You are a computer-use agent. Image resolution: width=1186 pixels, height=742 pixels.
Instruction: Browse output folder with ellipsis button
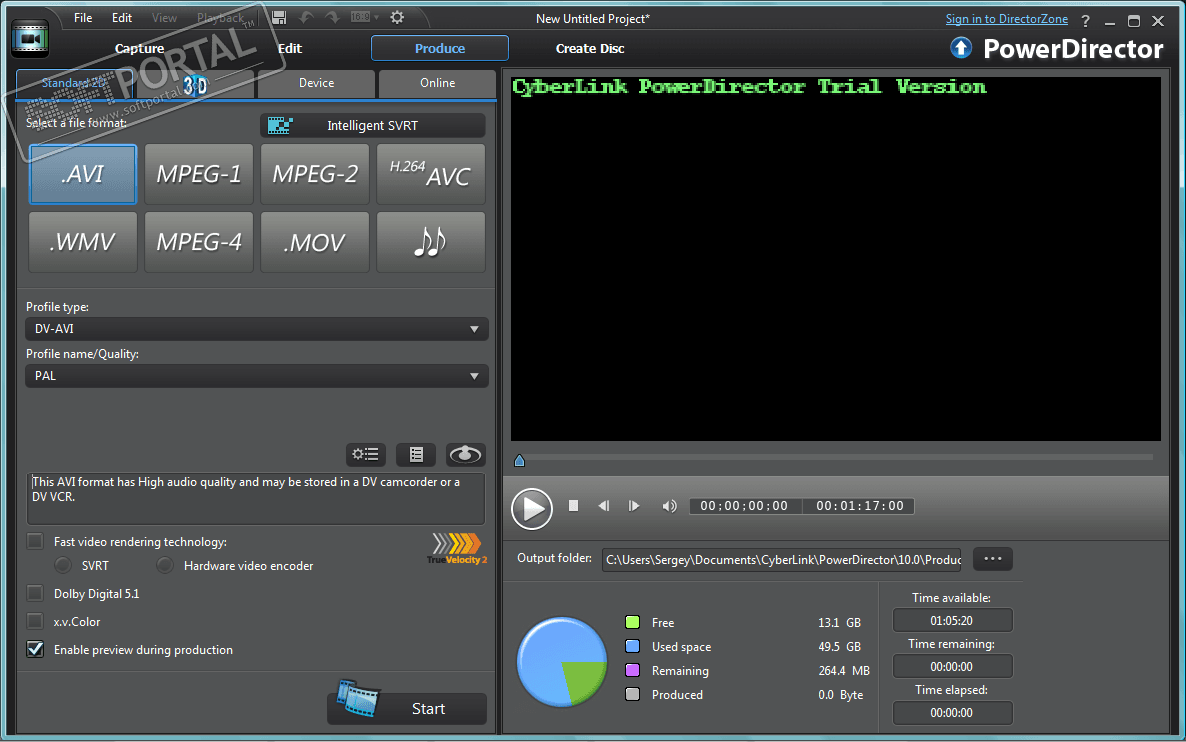coord(992,559)
